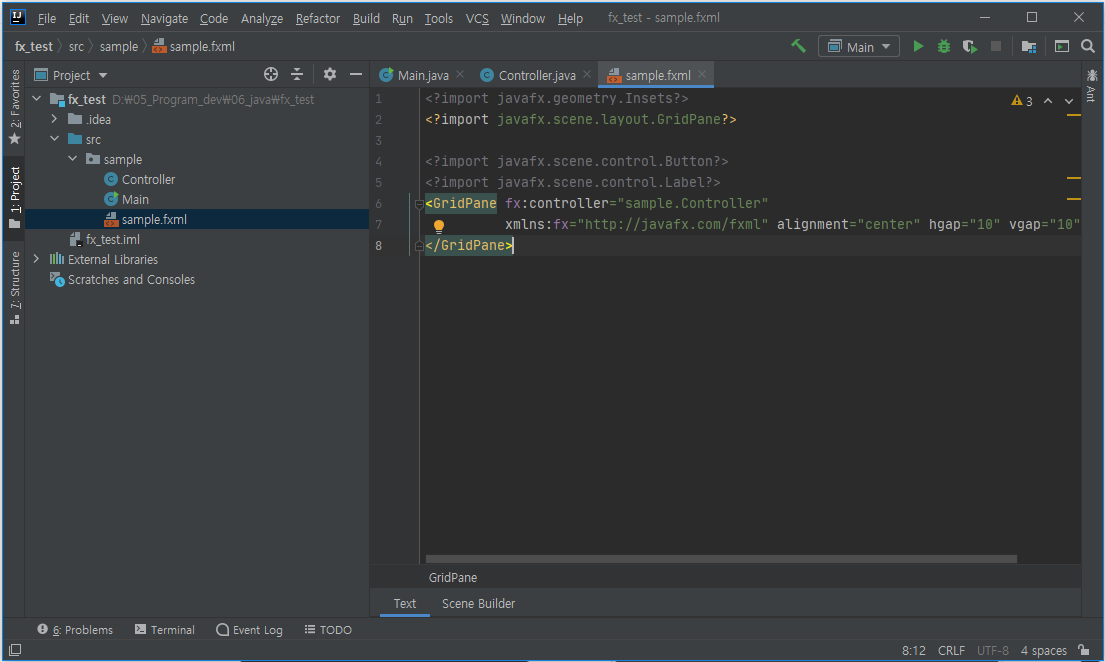Click the IntelliJ IDEA logo icon in the title bar
The width and height of the screenshot is (1105, 662).
pos(18,17)
